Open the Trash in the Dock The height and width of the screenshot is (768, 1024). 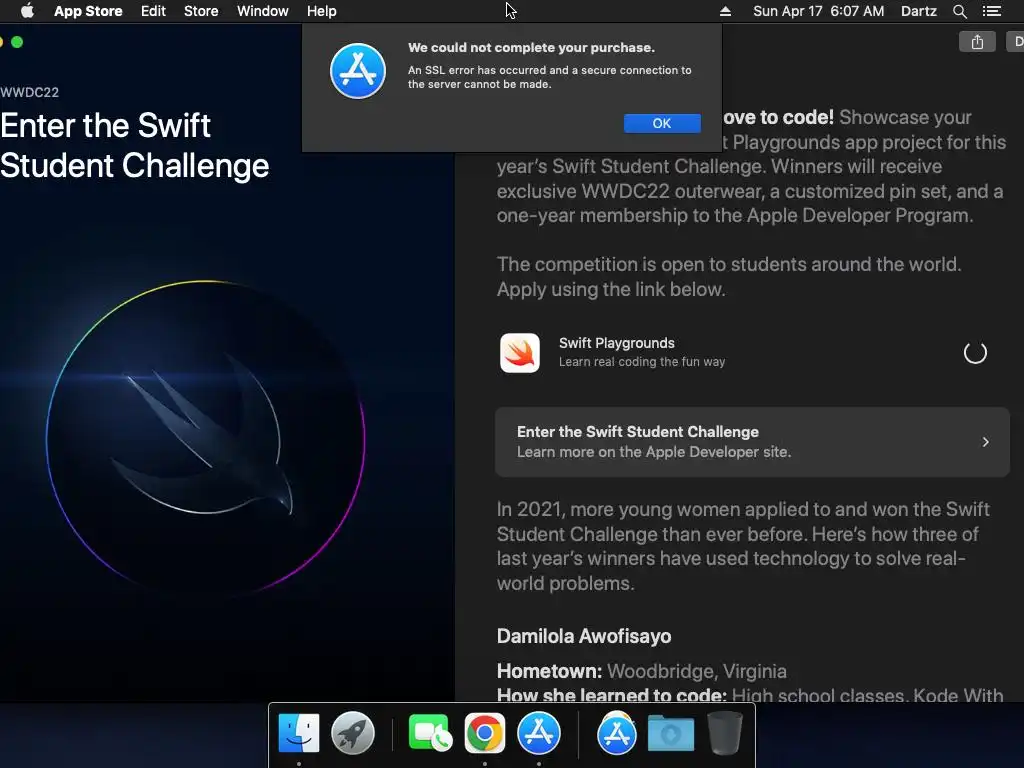(x=725, y=733)
